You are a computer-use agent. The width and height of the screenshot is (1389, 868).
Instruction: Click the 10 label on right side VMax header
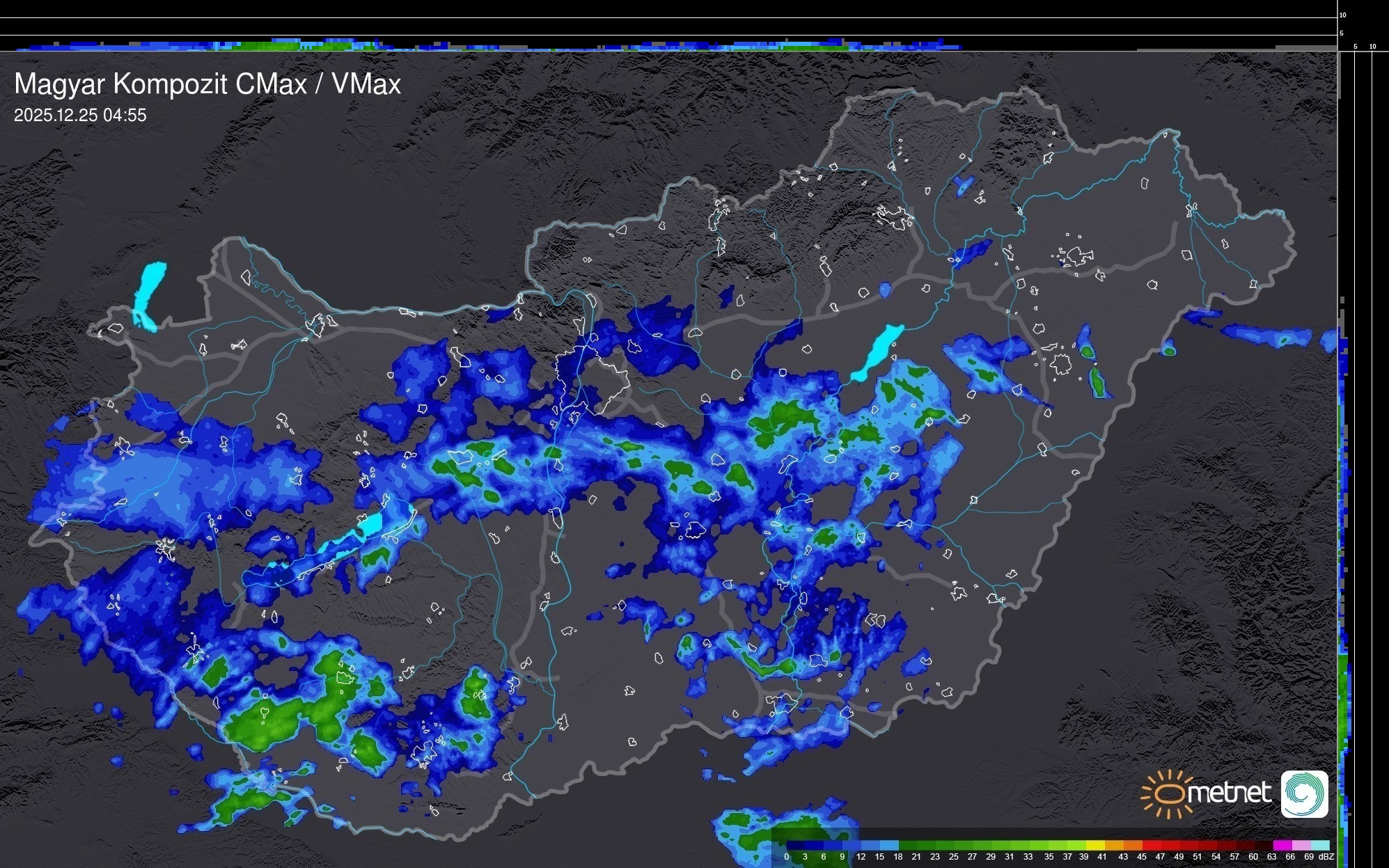[x=1373, y=47]
